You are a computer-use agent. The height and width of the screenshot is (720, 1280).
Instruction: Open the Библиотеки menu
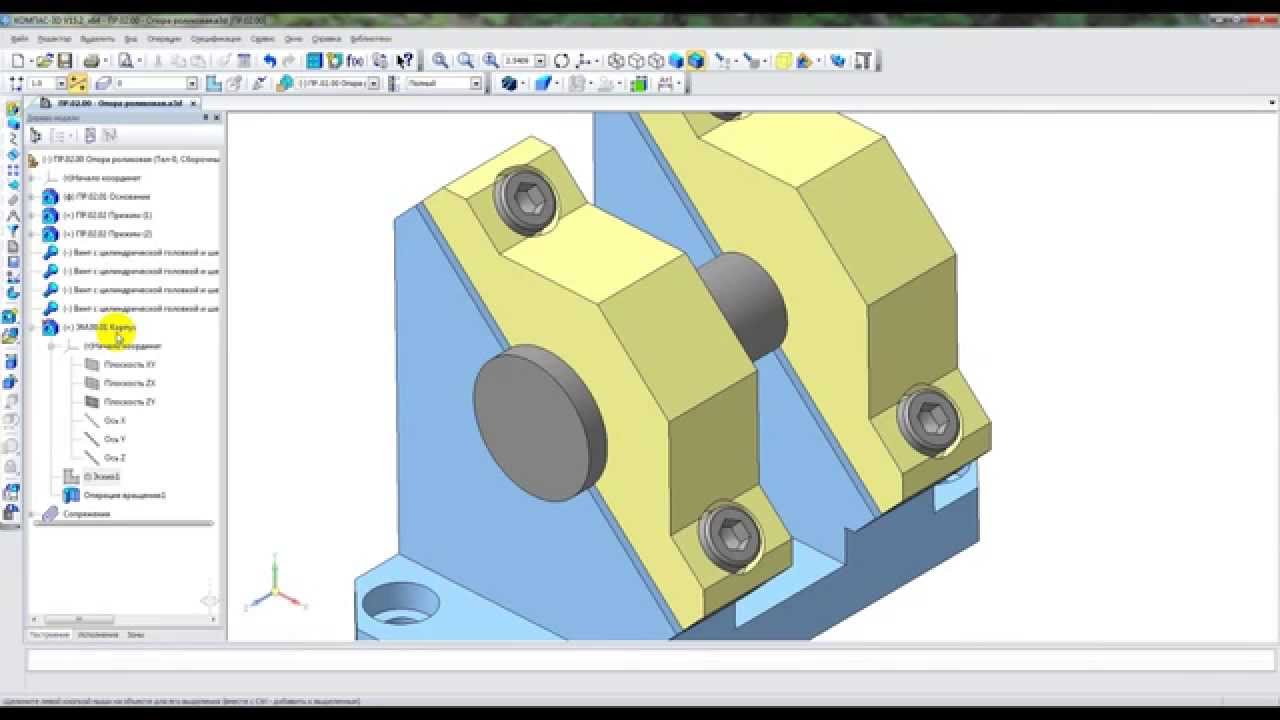371,39
